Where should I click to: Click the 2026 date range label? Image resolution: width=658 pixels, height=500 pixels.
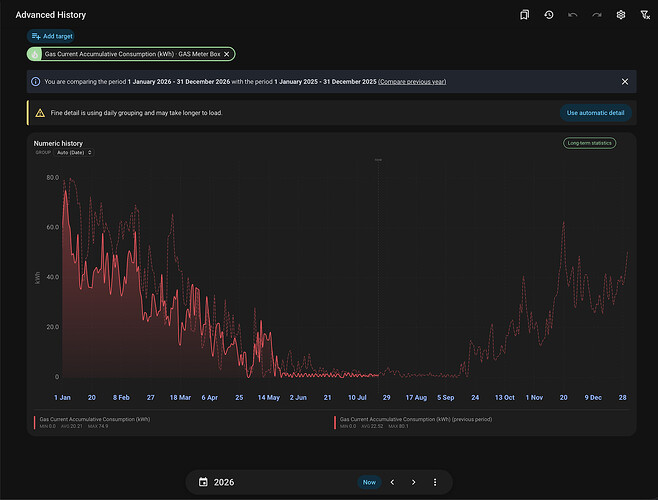pyautogui.click(x=224, y=482)
